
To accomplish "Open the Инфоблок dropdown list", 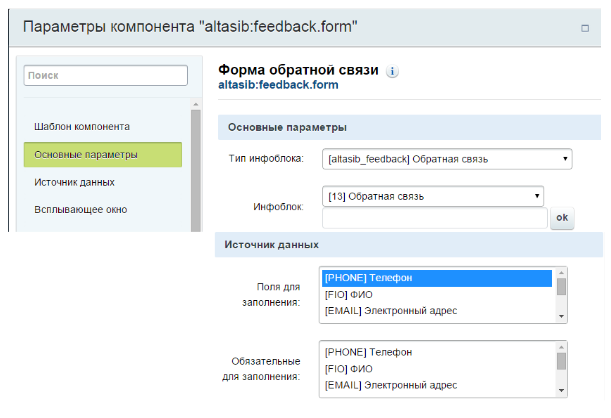I will click(x=432, y=196).
